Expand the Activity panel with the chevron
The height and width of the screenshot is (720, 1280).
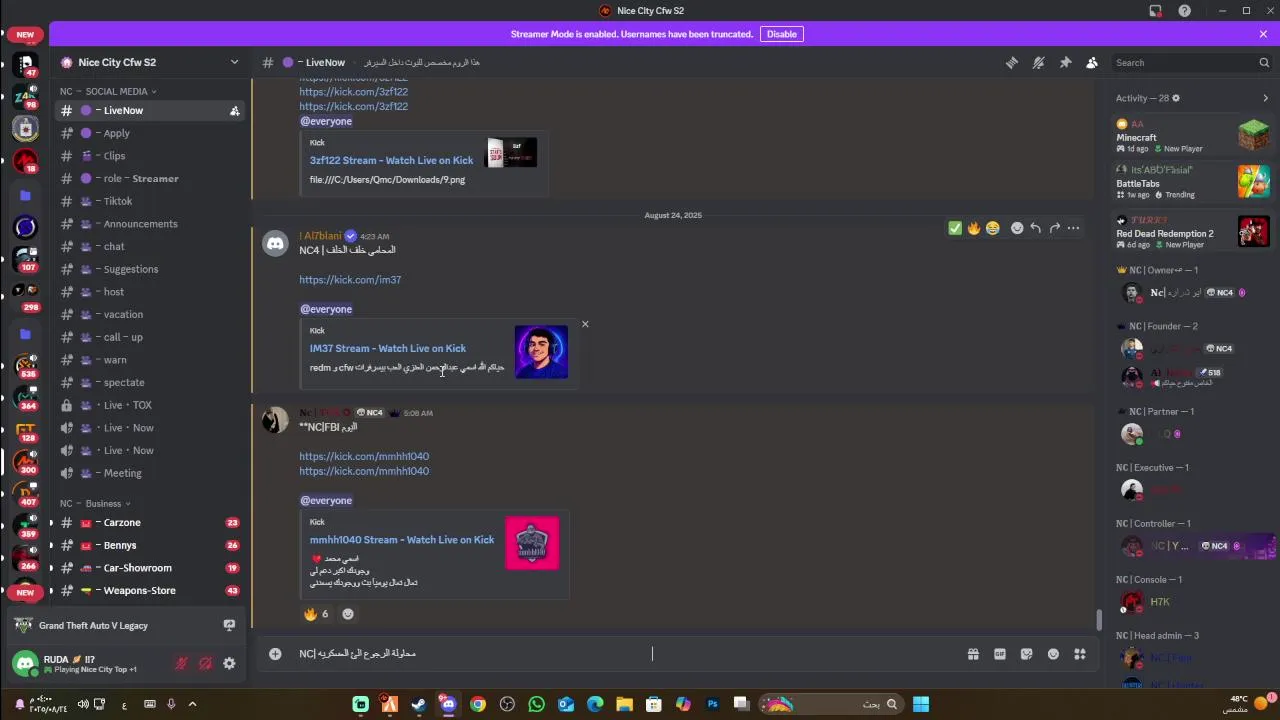pyautogui.click(x=1265, y=98)
